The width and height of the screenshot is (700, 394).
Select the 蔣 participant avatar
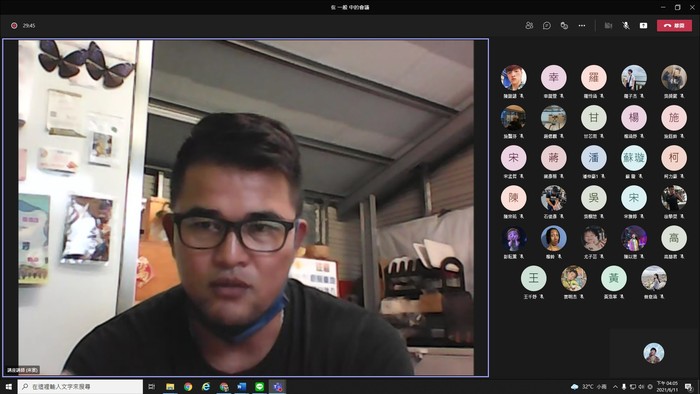click(x=554, y=158)
